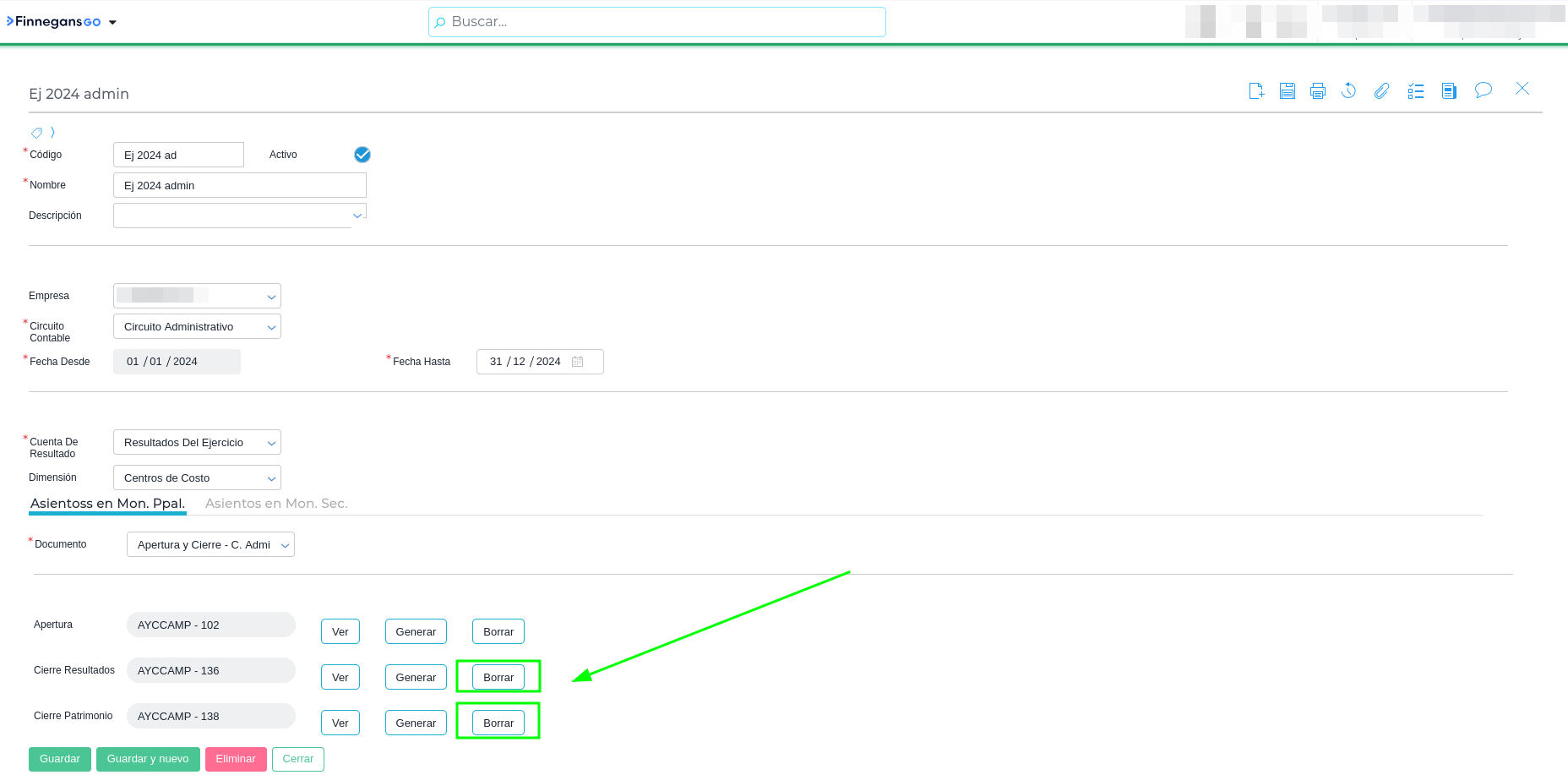Viewport: 1568px width, 775px height.
Task: Click Ver for Cierre Resultados
Action: (x=340, y=677)
